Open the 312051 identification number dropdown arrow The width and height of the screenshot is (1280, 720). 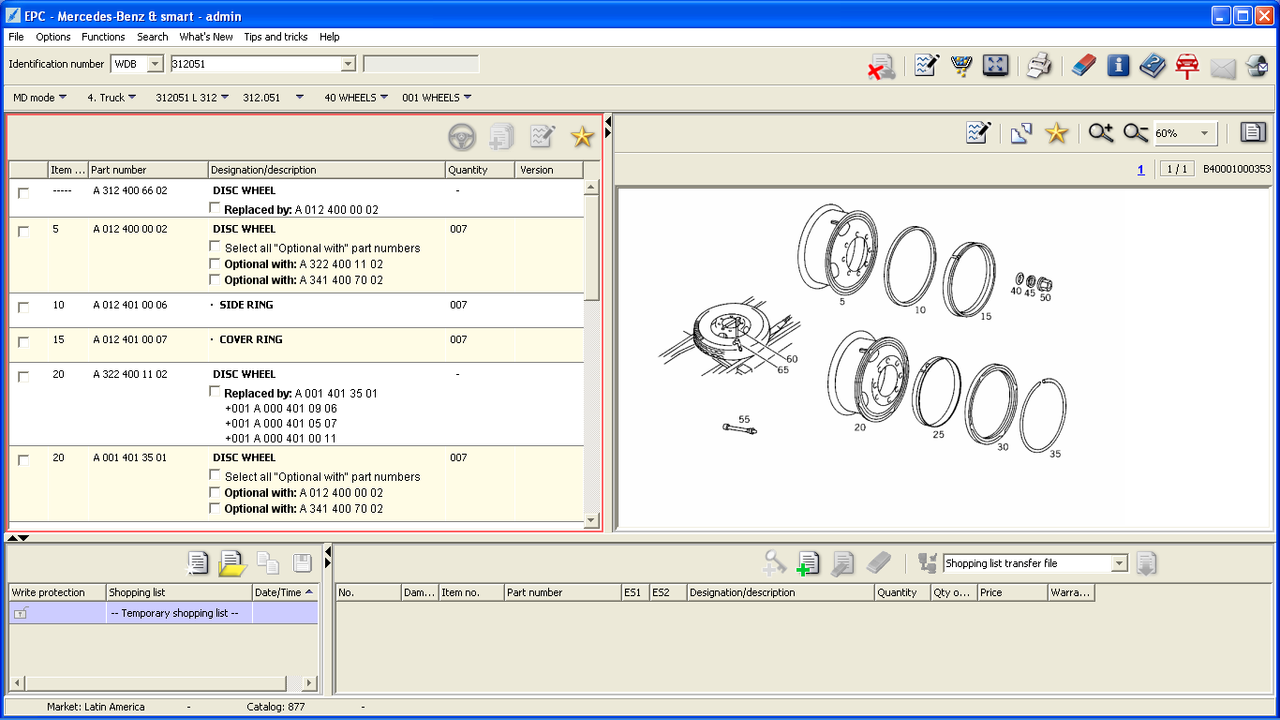point(348,64)
